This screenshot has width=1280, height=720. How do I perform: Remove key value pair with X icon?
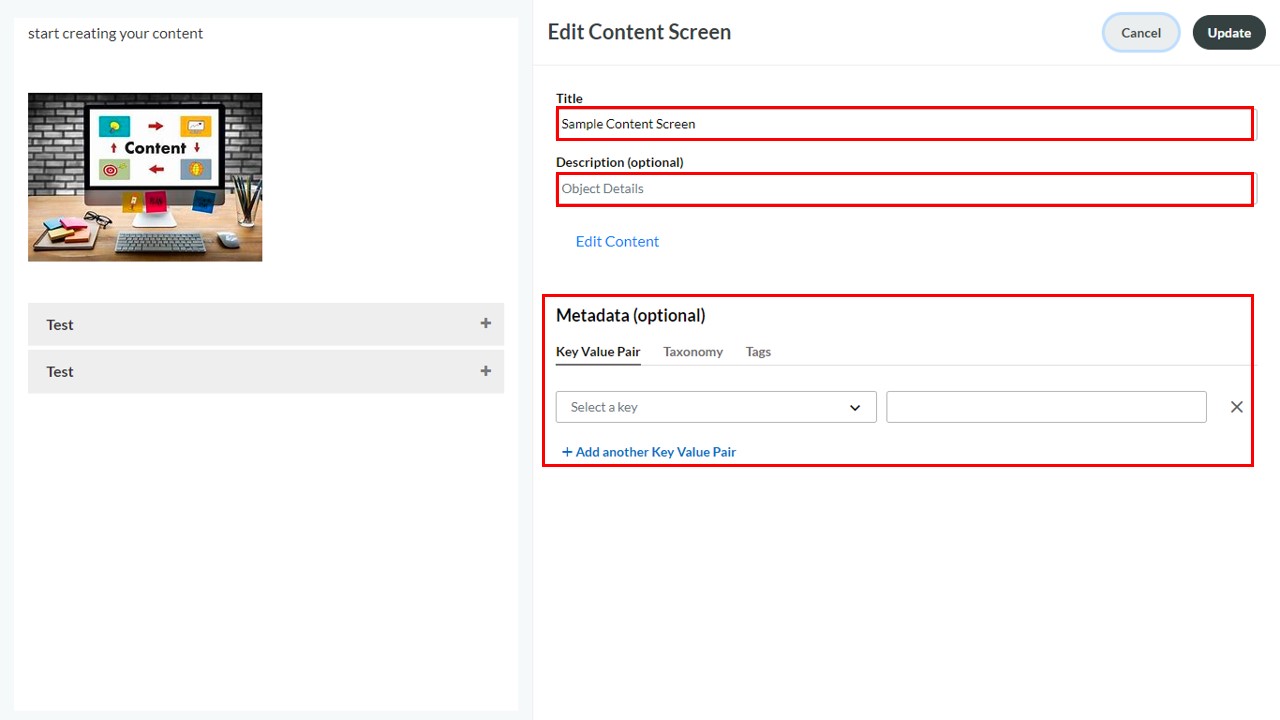[x=1236, y=407]
